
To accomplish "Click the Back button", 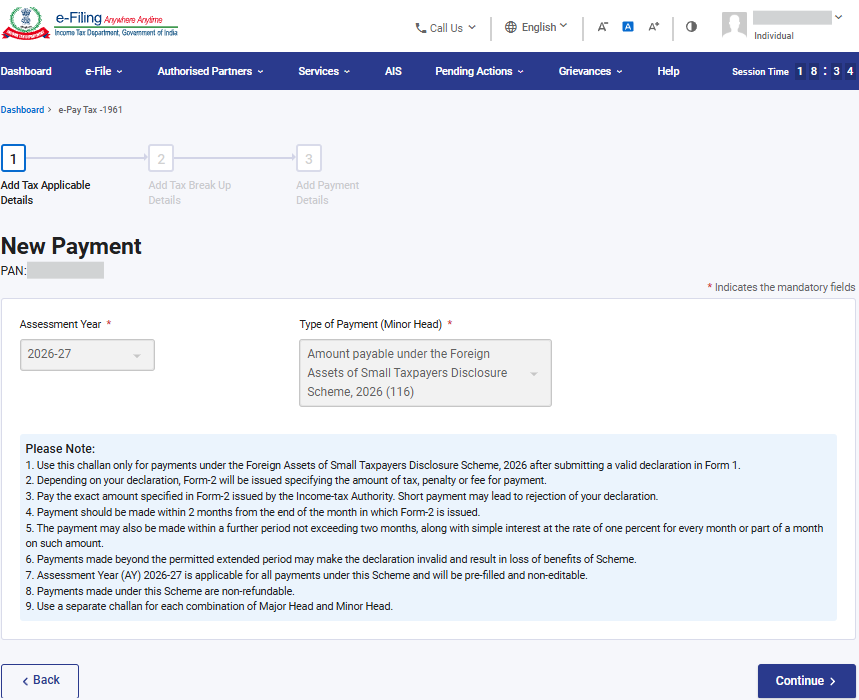I will [x=40, y=680].
